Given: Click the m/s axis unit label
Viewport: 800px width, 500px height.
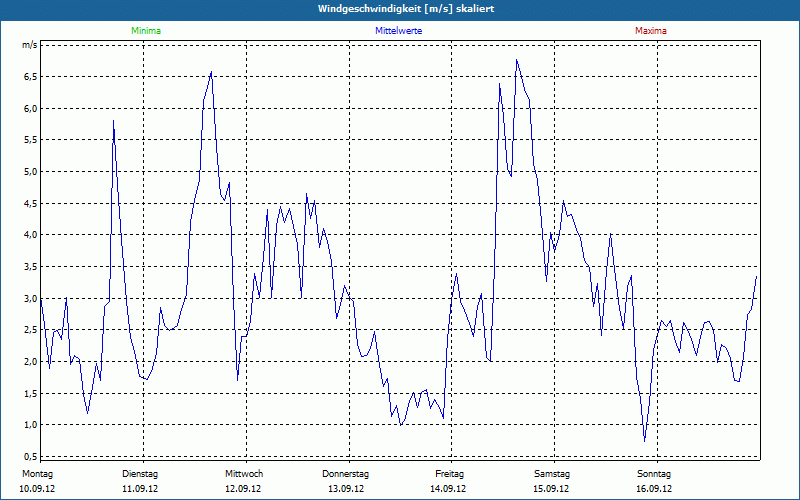Looking at the screenshot, I should pyautogui.click(x=30, y=45).
